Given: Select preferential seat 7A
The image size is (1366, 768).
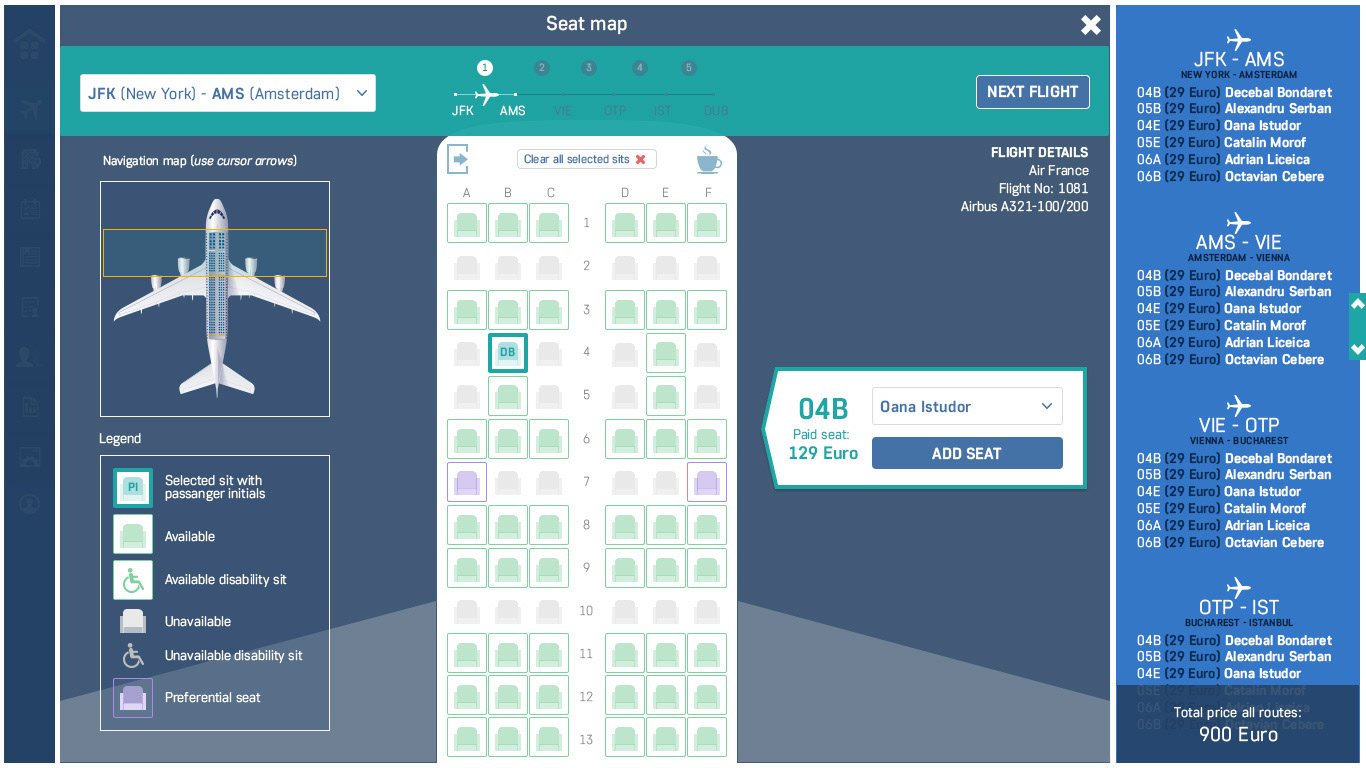Looking at the screenshot, I should tap(467, 482).
